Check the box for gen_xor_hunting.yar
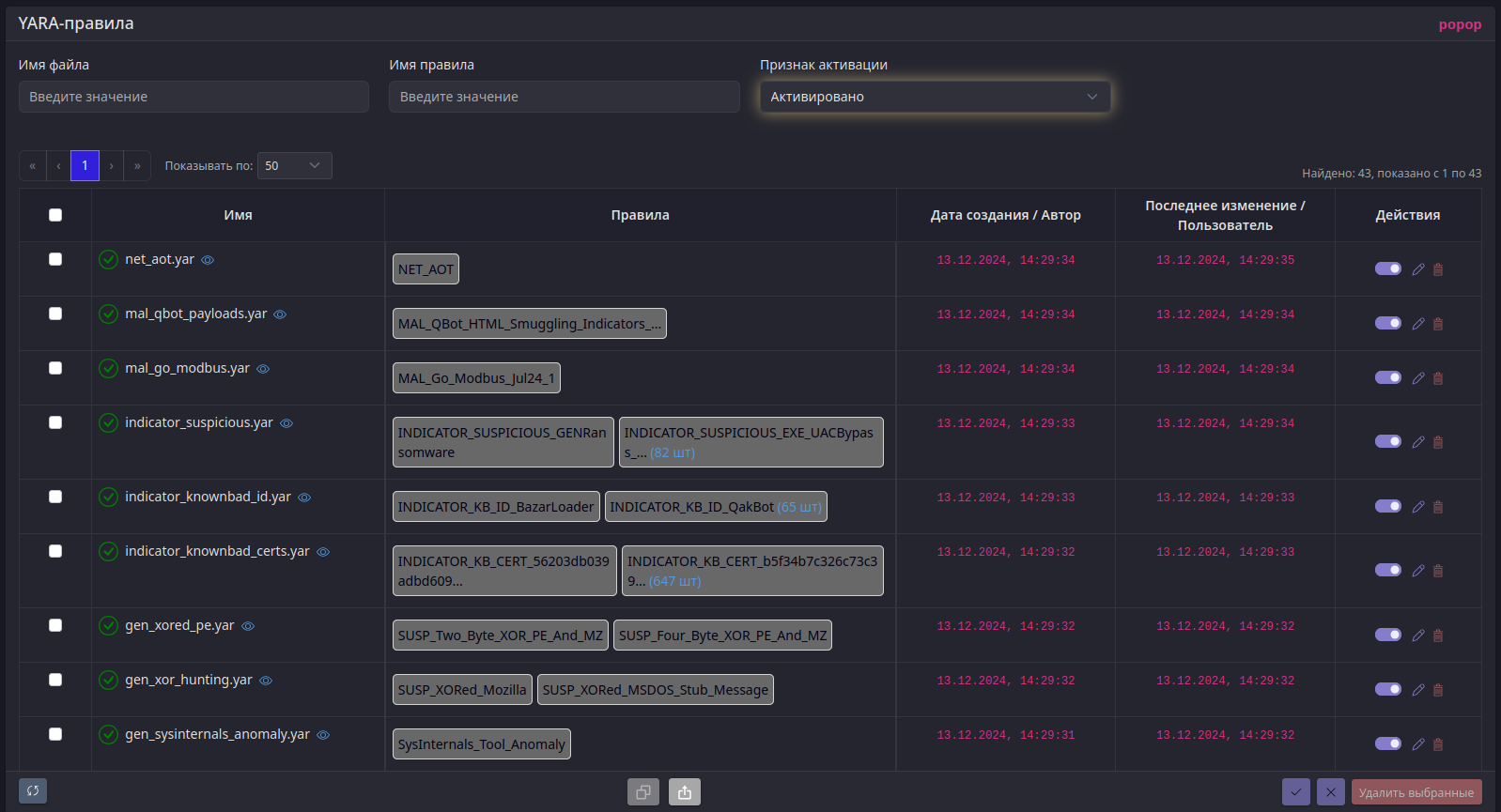Image resolution: width=1501 pixels, height=812 pixels. 55,680
